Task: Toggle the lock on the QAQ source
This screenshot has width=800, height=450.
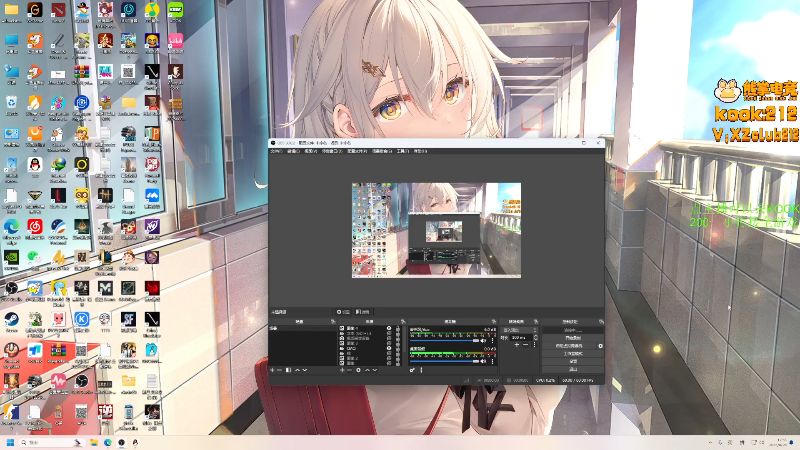Action: point(398,348)
